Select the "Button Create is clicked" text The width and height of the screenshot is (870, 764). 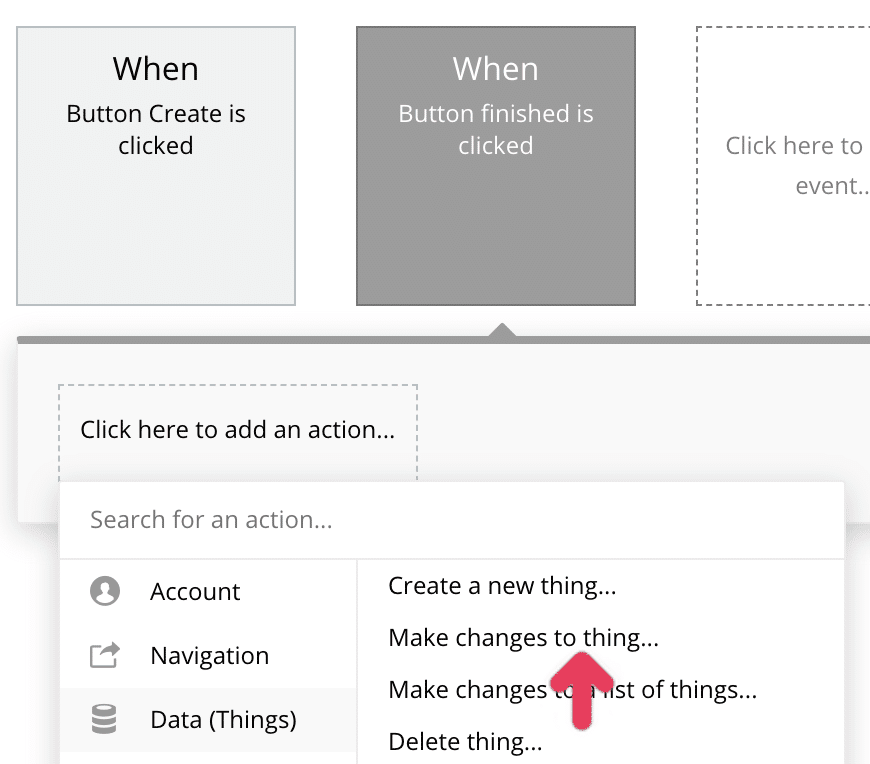coord(156,130)
